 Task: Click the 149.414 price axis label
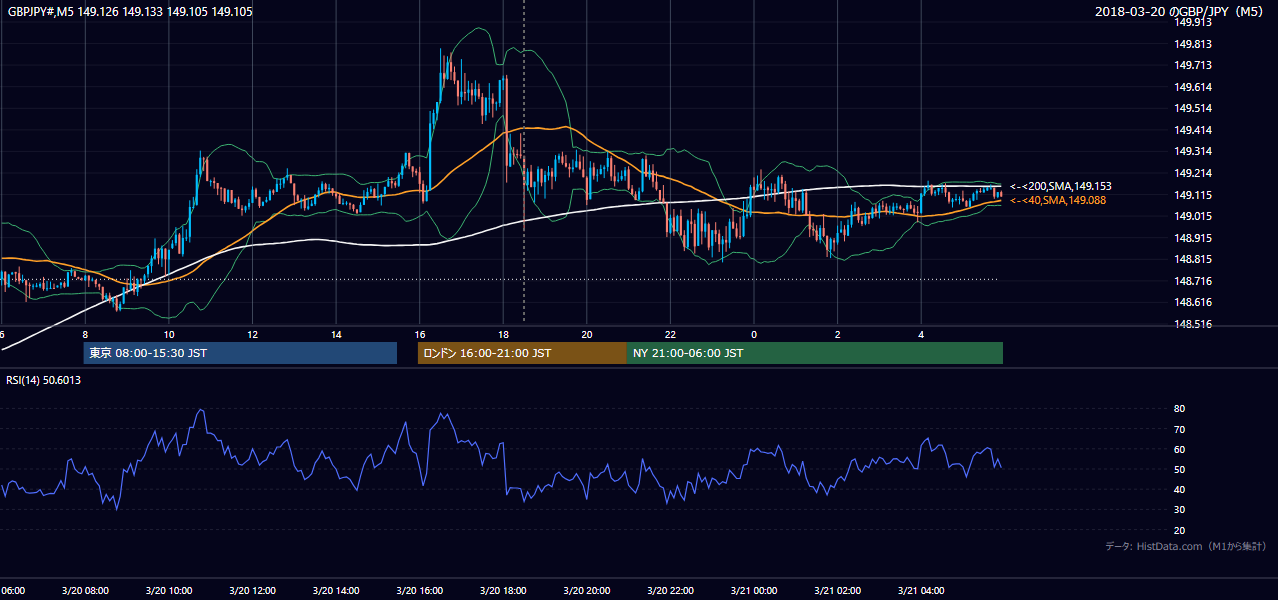point(1193,130)
